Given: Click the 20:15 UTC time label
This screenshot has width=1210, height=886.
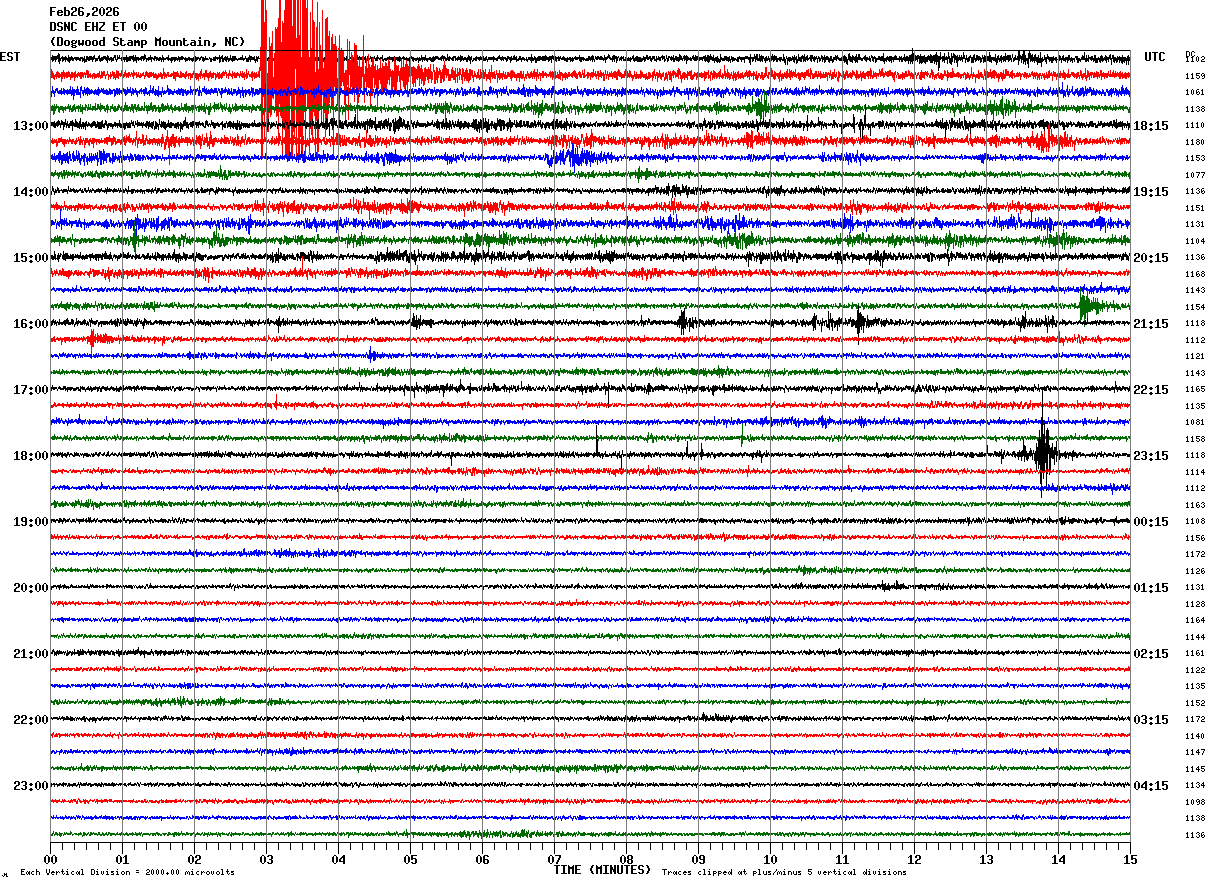Looking at the screenshot, I should 1151,257.
